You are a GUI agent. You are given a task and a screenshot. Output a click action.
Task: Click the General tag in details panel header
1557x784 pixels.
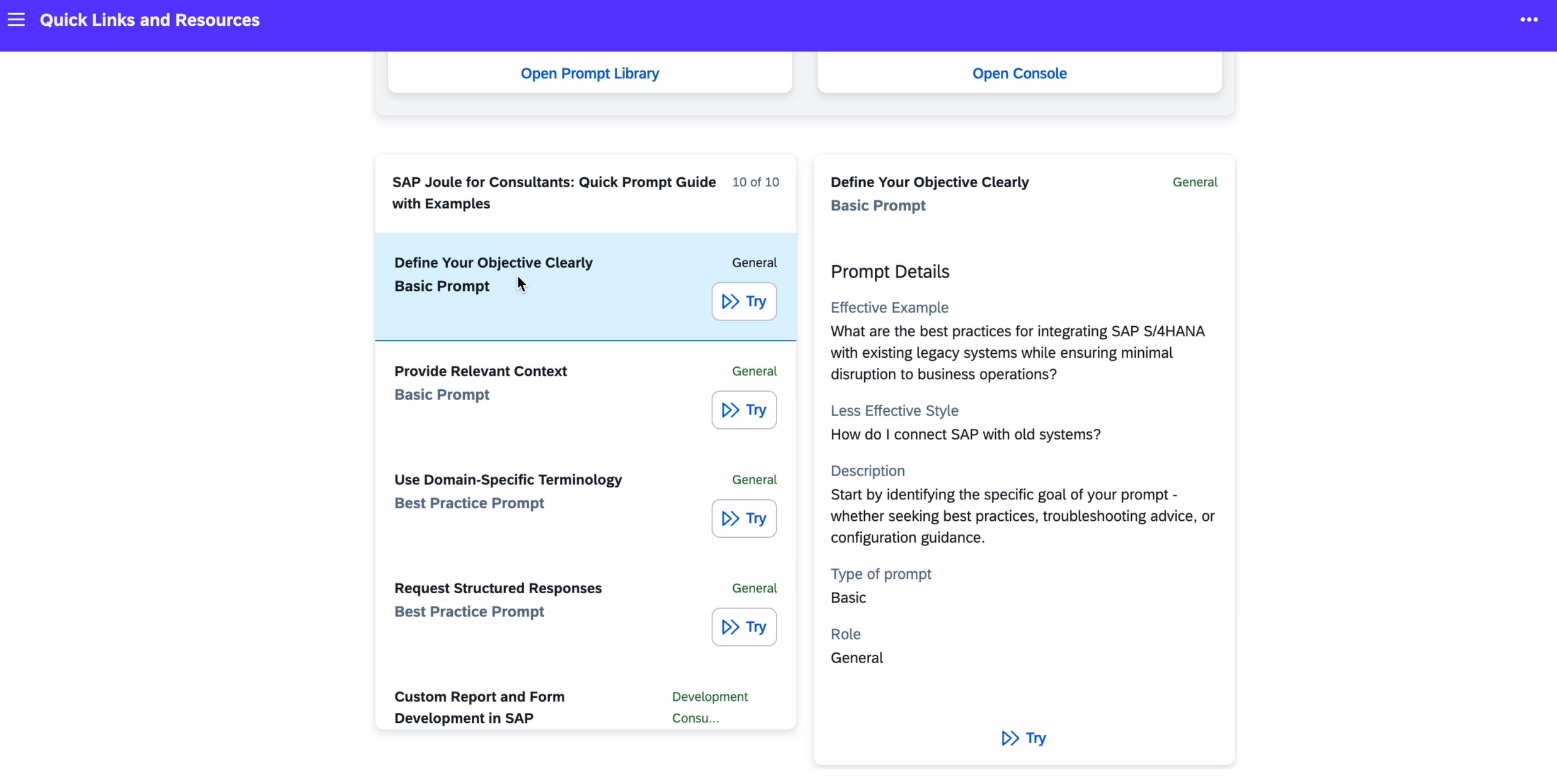(1194, 182)
